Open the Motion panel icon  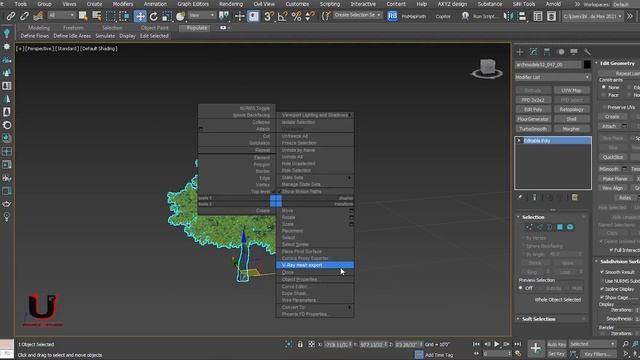tap(561, 52)
